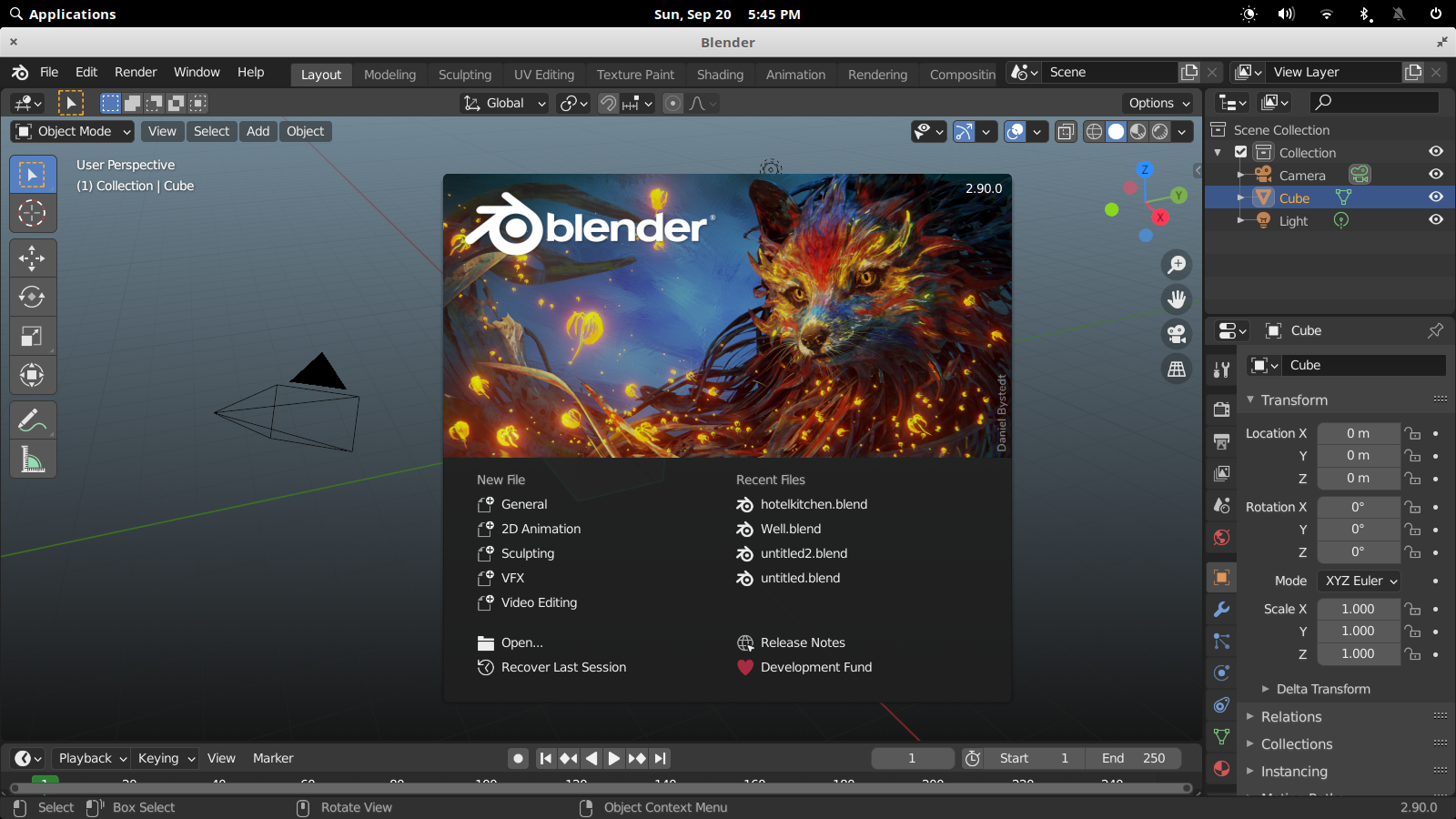The image size is (1456, 819).
Task: Open the Options dropdown
Action: point(1158,104)
